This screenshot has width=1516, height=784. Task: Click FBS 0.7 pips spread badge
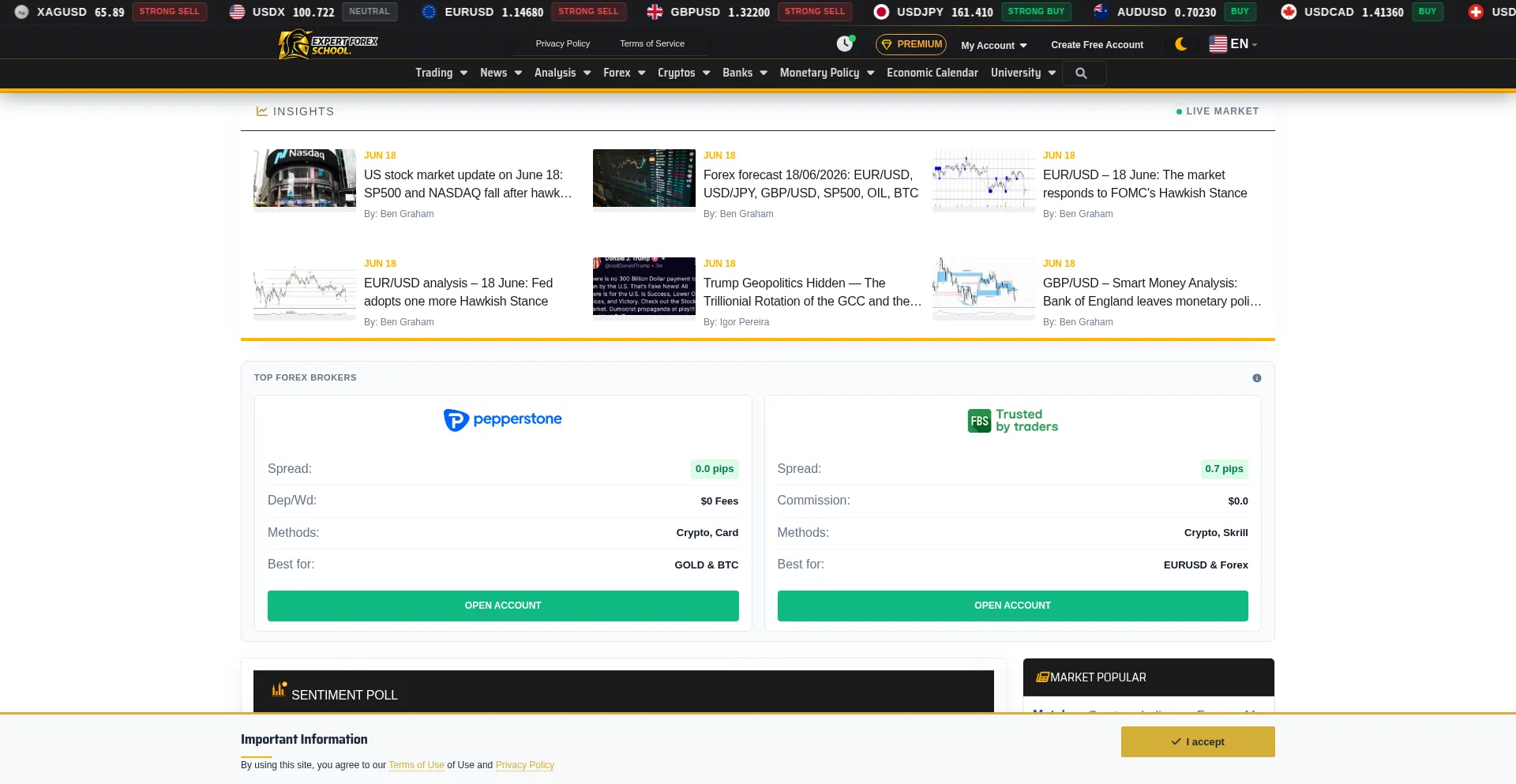click(1224, 469)
